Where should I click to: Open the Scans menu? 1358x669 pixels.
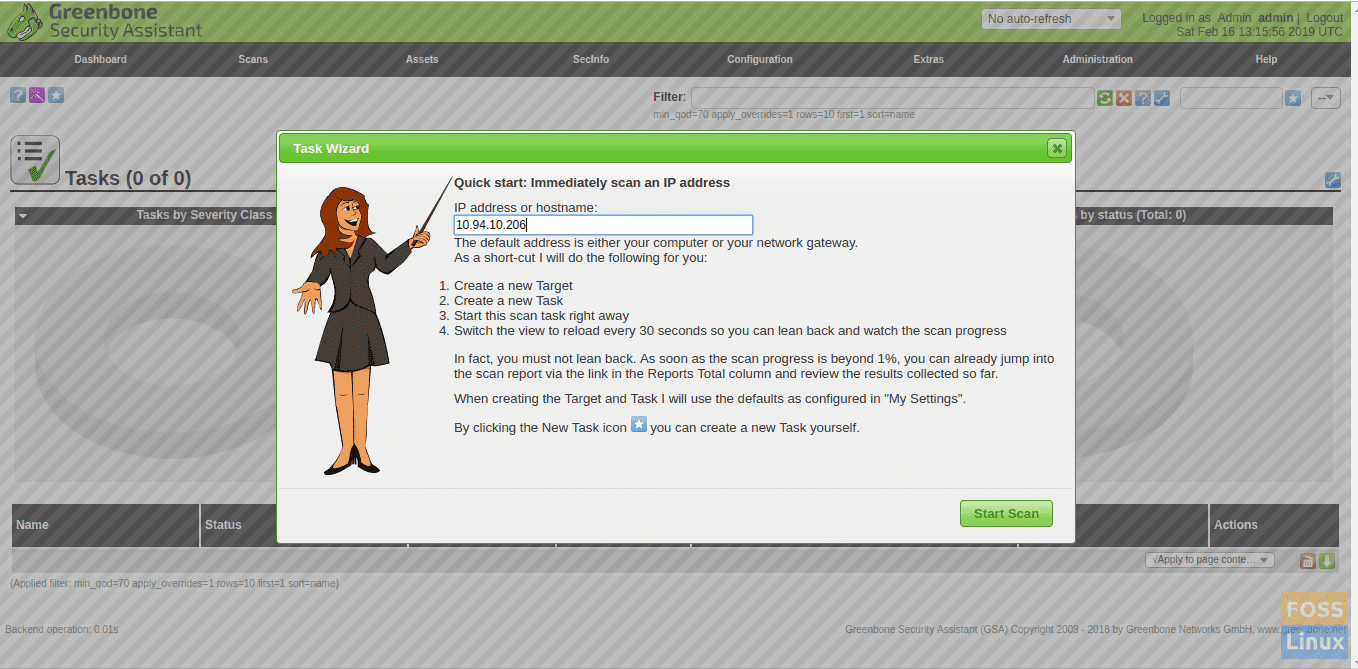tap(253, 59)
